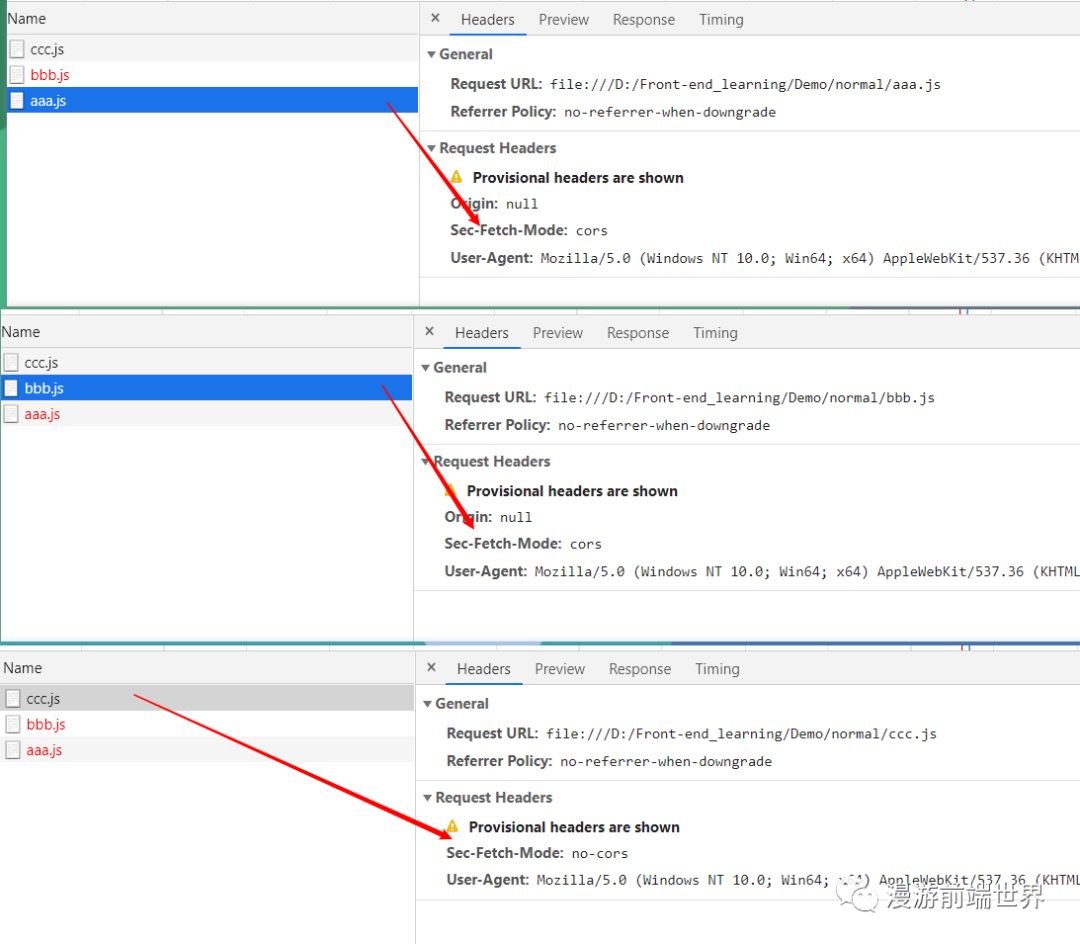This screenshot has height=944, width=1080.
Task: Click the User-Agent value in the bbb.js details
Action: [x=807, y=571]
